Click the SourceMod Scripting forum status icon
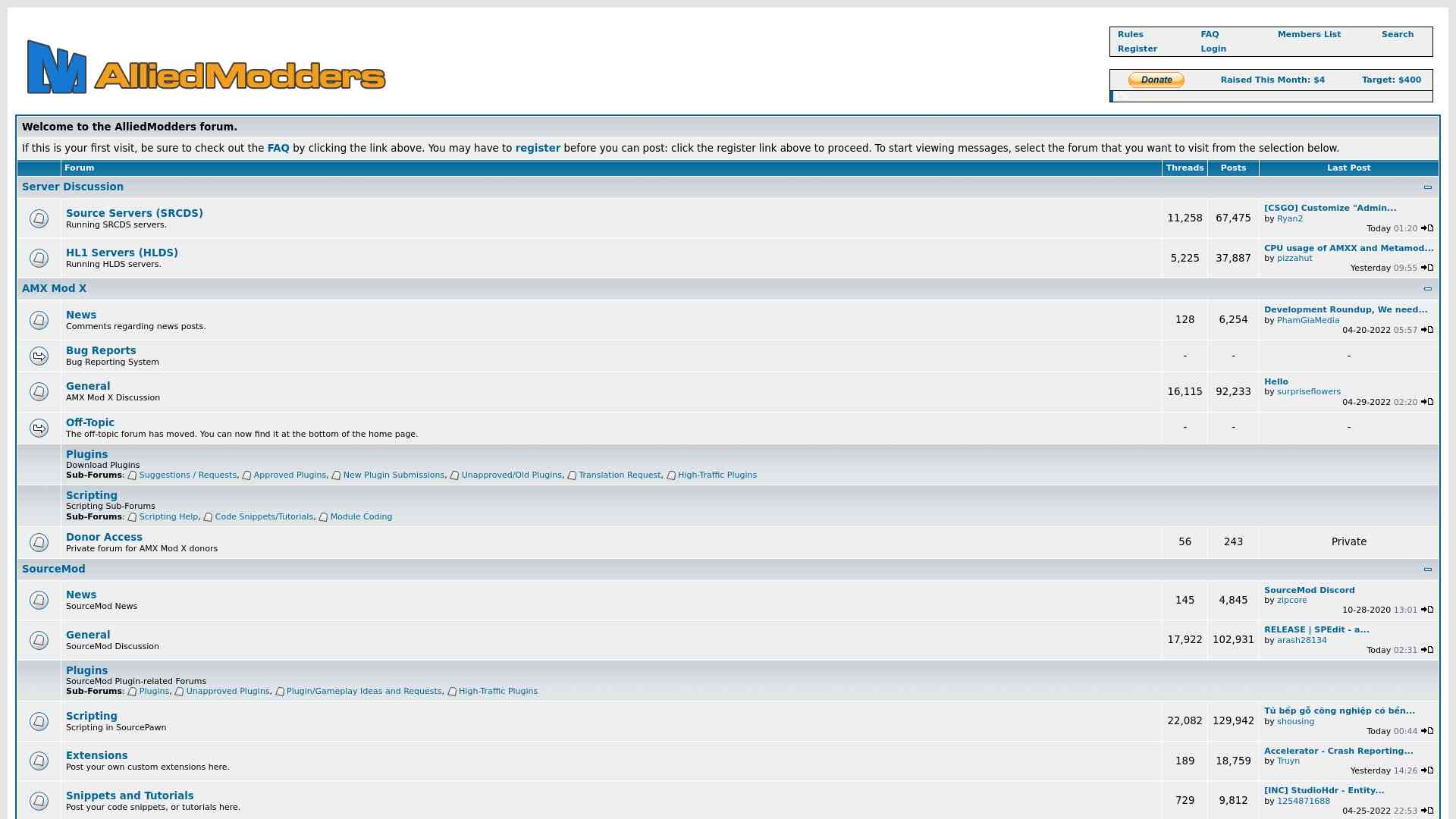This screenshot has width=1456, height=819. tap(39, 721)
